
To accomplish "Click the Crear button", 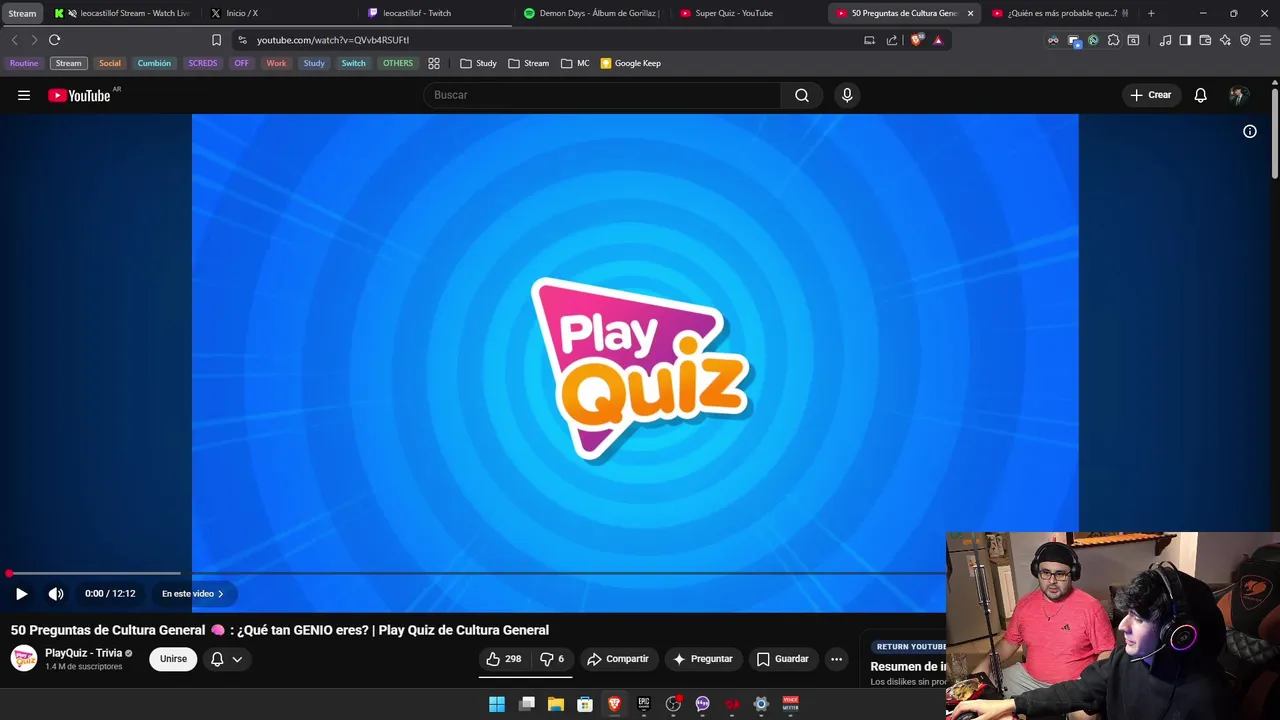I will 1150,95.
